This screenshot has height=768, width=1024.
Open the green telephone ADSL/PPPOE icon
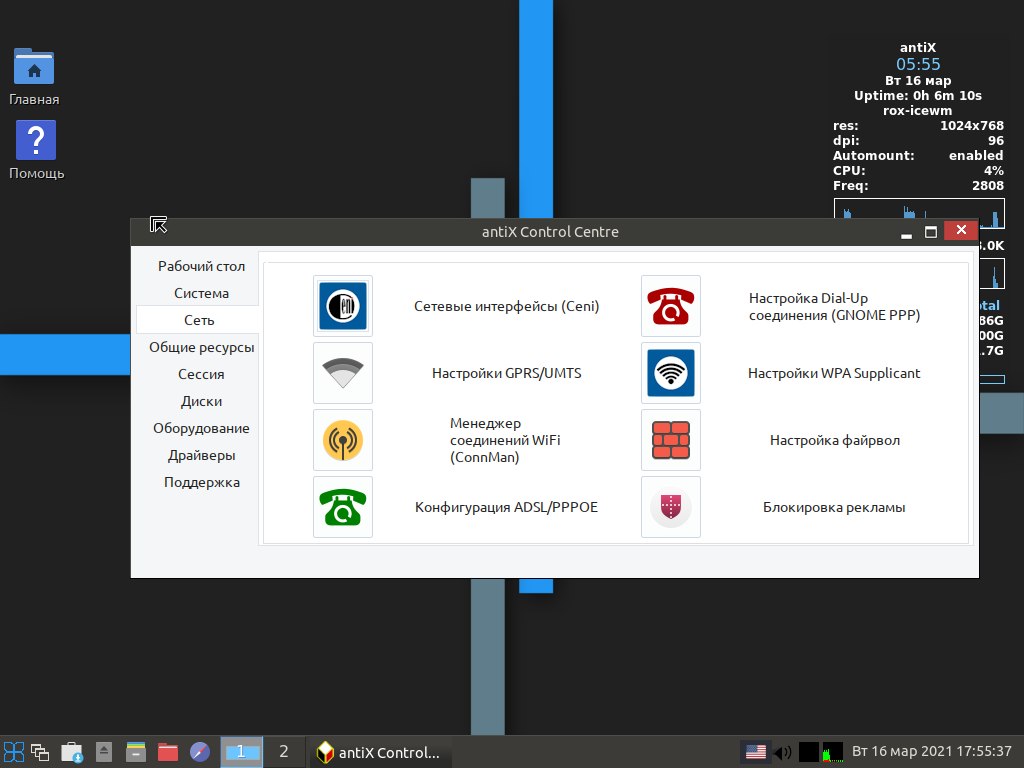(x=343, y=507)
